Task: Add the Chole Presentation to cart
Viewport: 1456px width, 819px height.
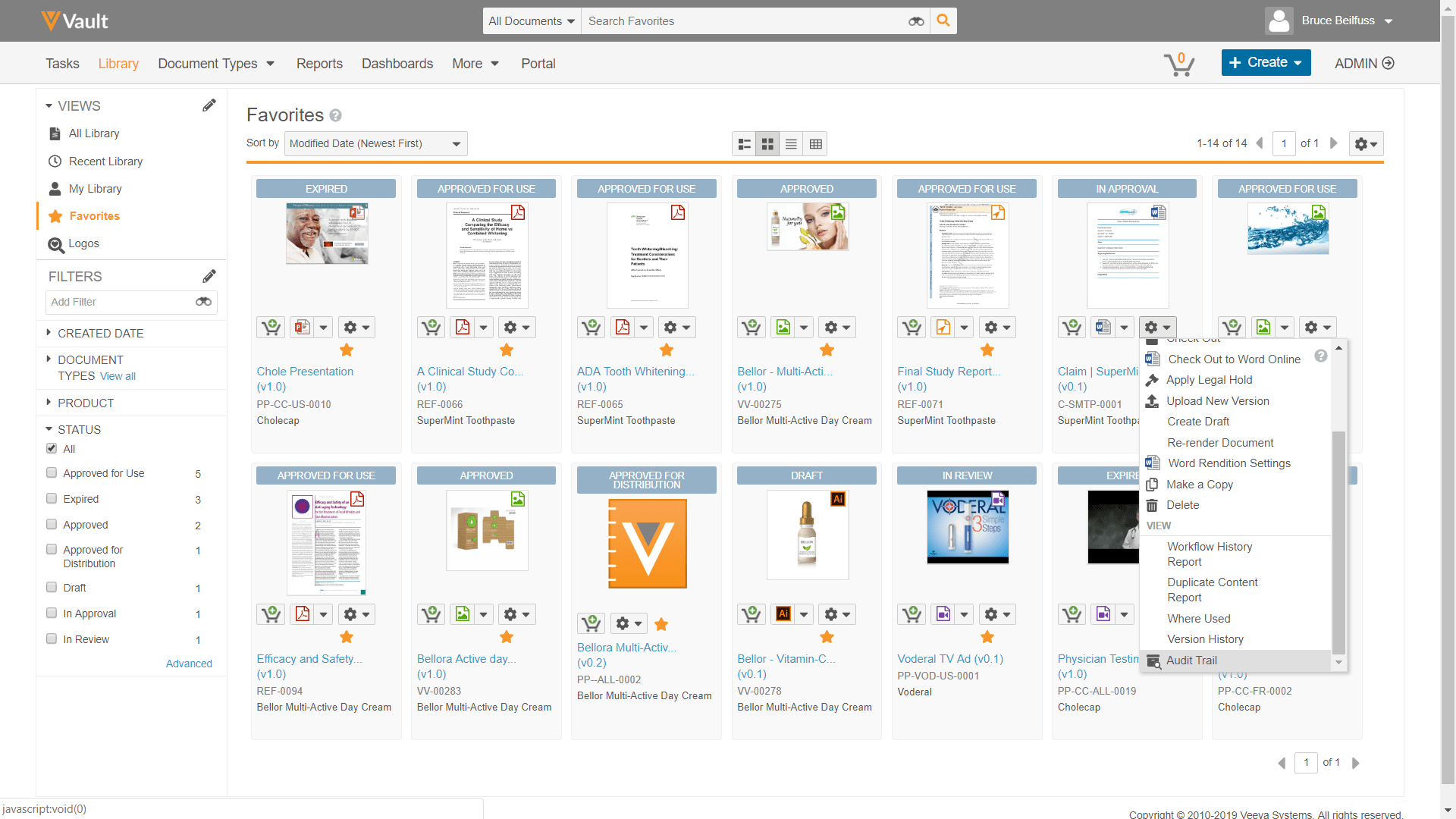Action: [271, 328]
